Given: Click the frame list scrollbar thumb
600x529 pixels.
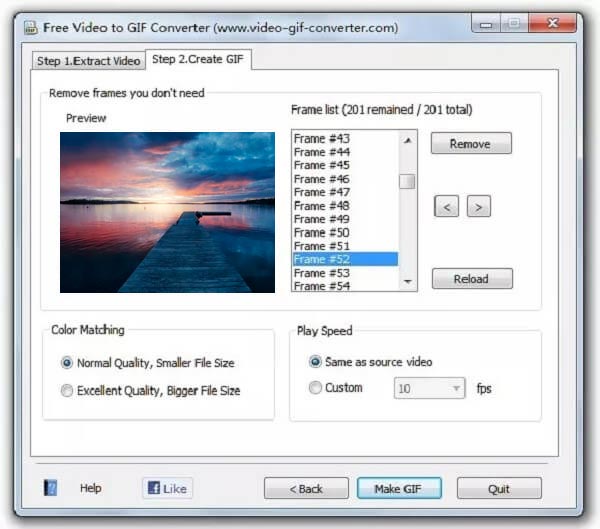Looking at the screenshot, I should [407, 181].
